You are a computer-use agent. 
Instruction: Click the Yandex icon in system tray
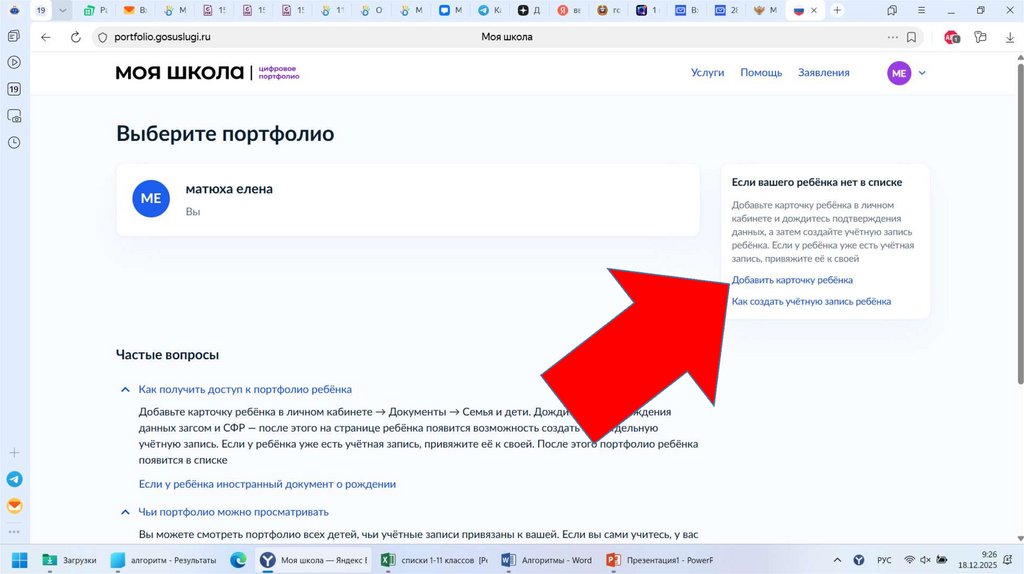(859, 560)
